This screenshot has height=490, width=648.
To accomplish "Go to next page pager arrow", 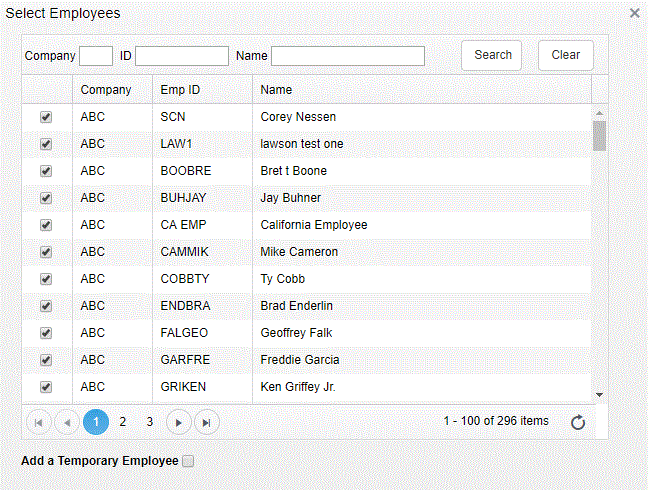I will click(x=179, y=422).
